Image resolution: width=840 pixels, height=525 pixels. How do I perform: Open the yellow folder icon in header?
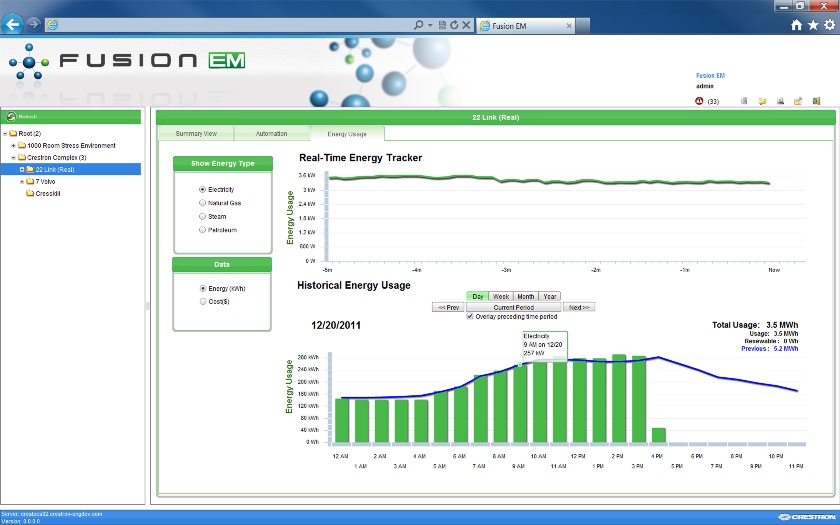(762, 101)
